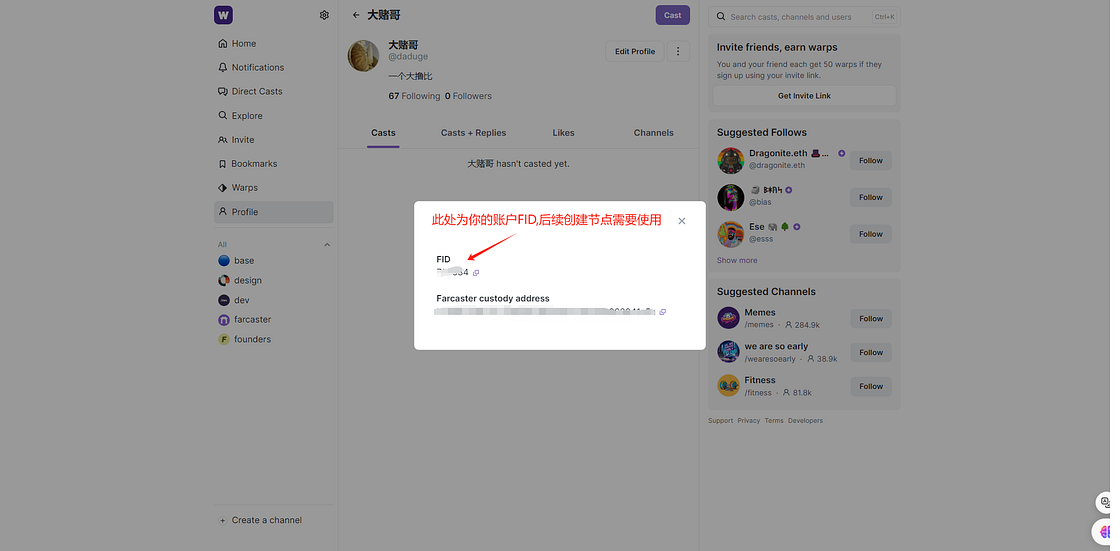Follow Dragonite.eth
The width and height of the screenshot is (1120, 551).
tap(870, 160)
